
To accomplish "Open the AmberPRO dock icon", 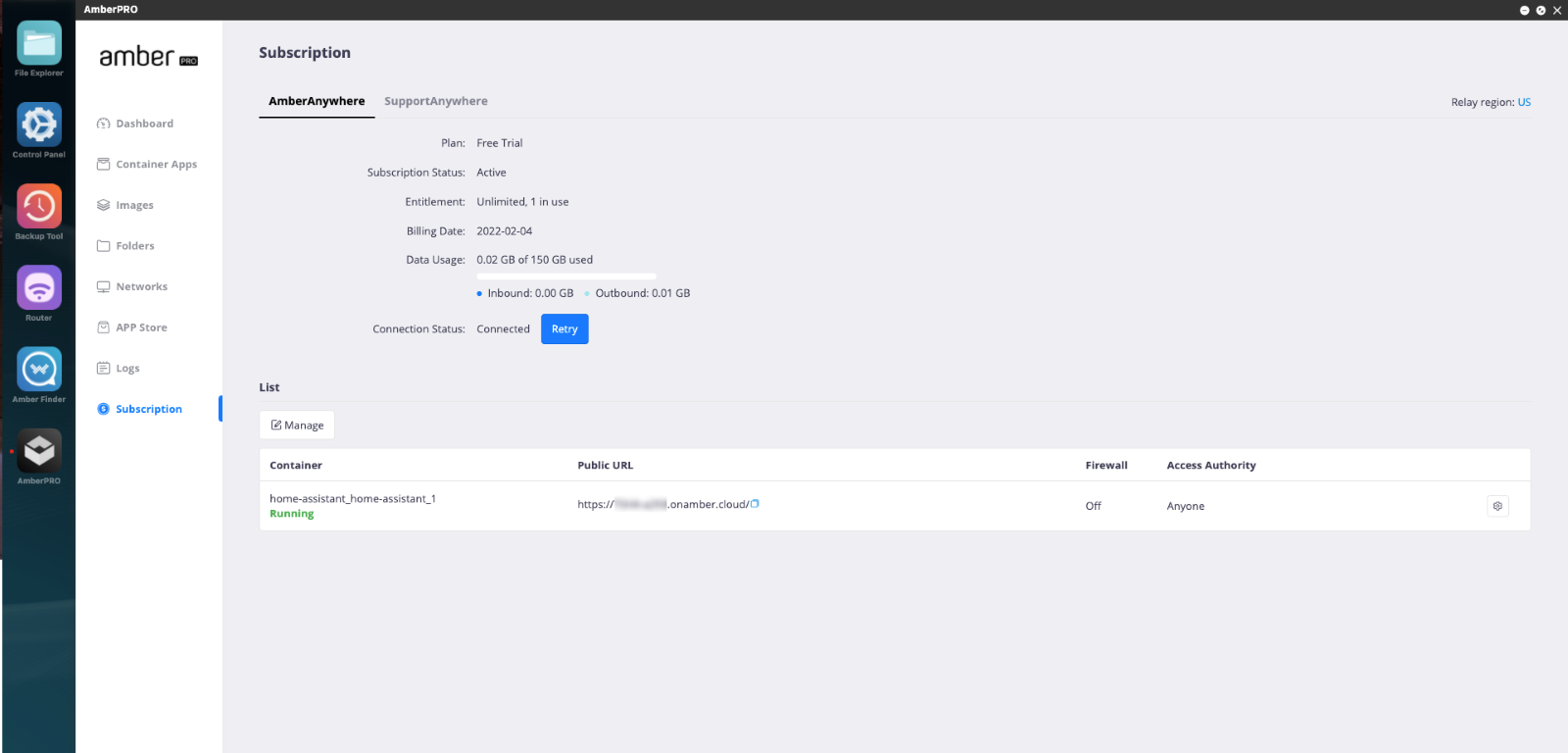I will (39, 450).
